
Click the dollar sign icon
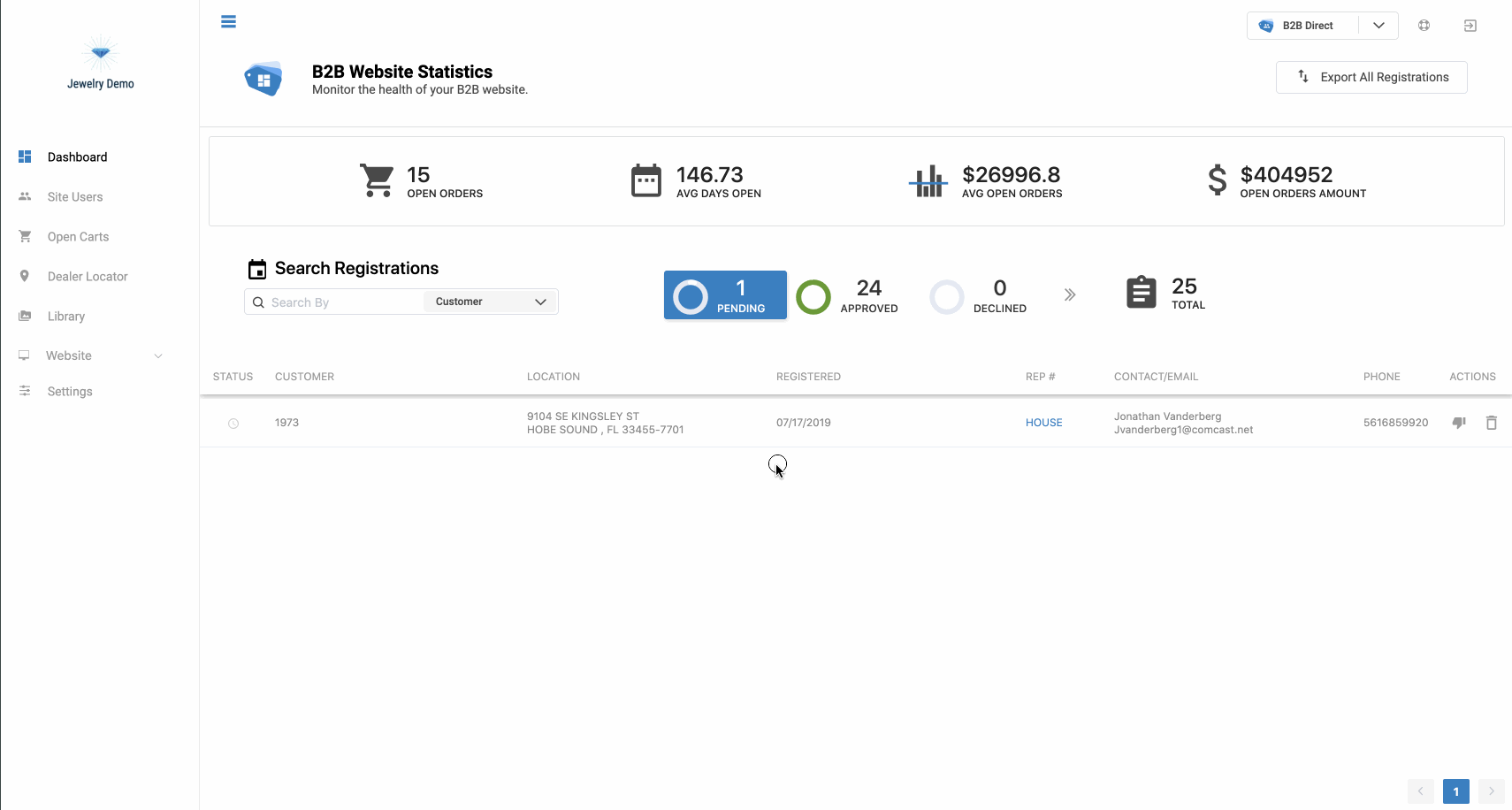1218,180
